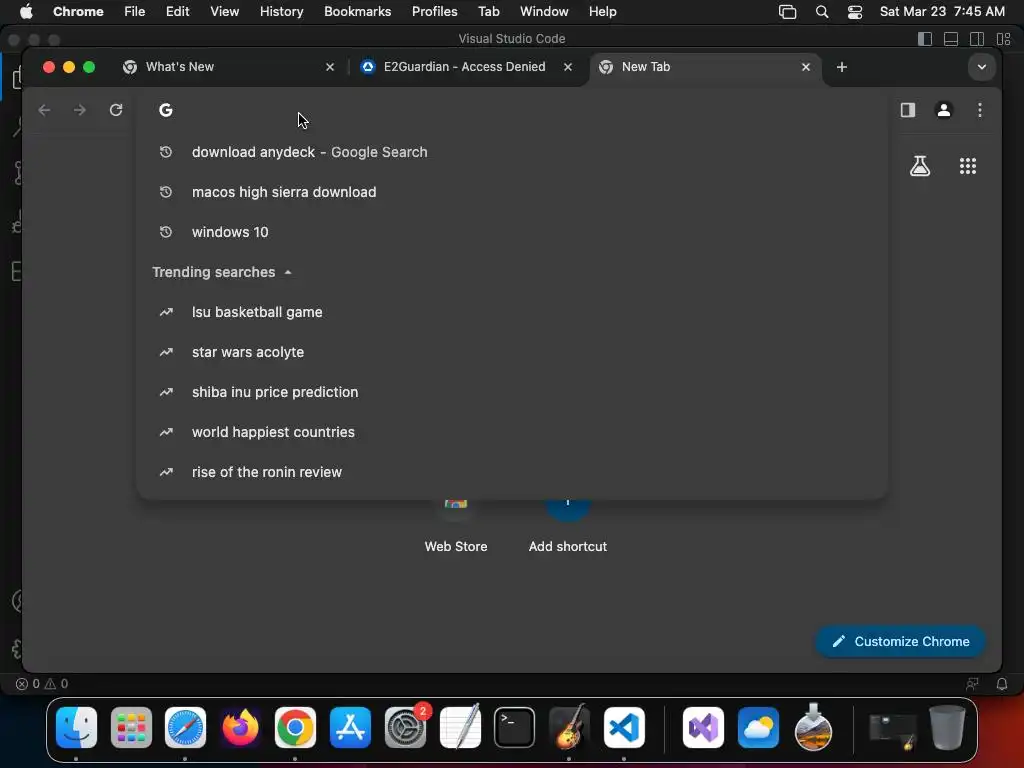
Task: Open TextEdit from the Dock
Action: coord(460,728)
